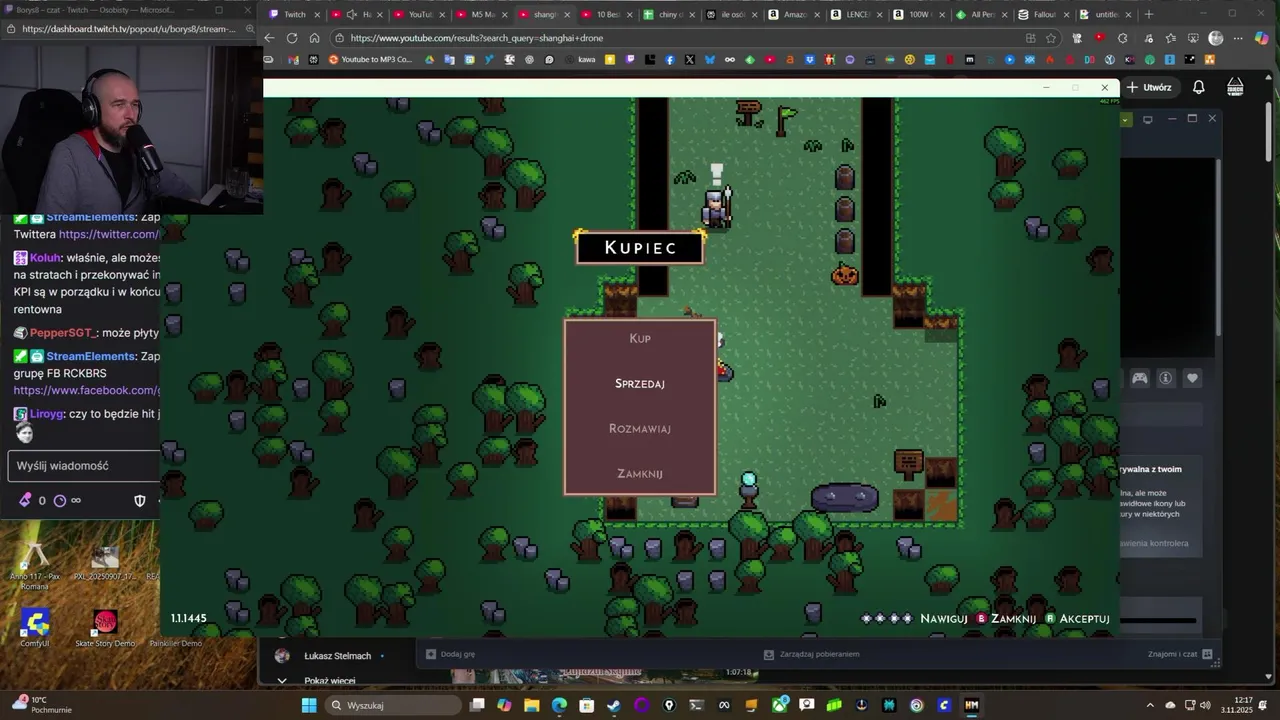Open Microsoft Edge from the taskbar
The height and width of the screenshot is (720, 1280).
click(559, 705)
